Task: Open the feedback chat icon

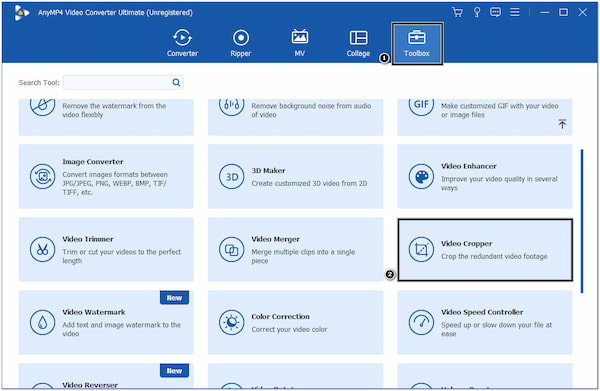Action: (495, 12)
